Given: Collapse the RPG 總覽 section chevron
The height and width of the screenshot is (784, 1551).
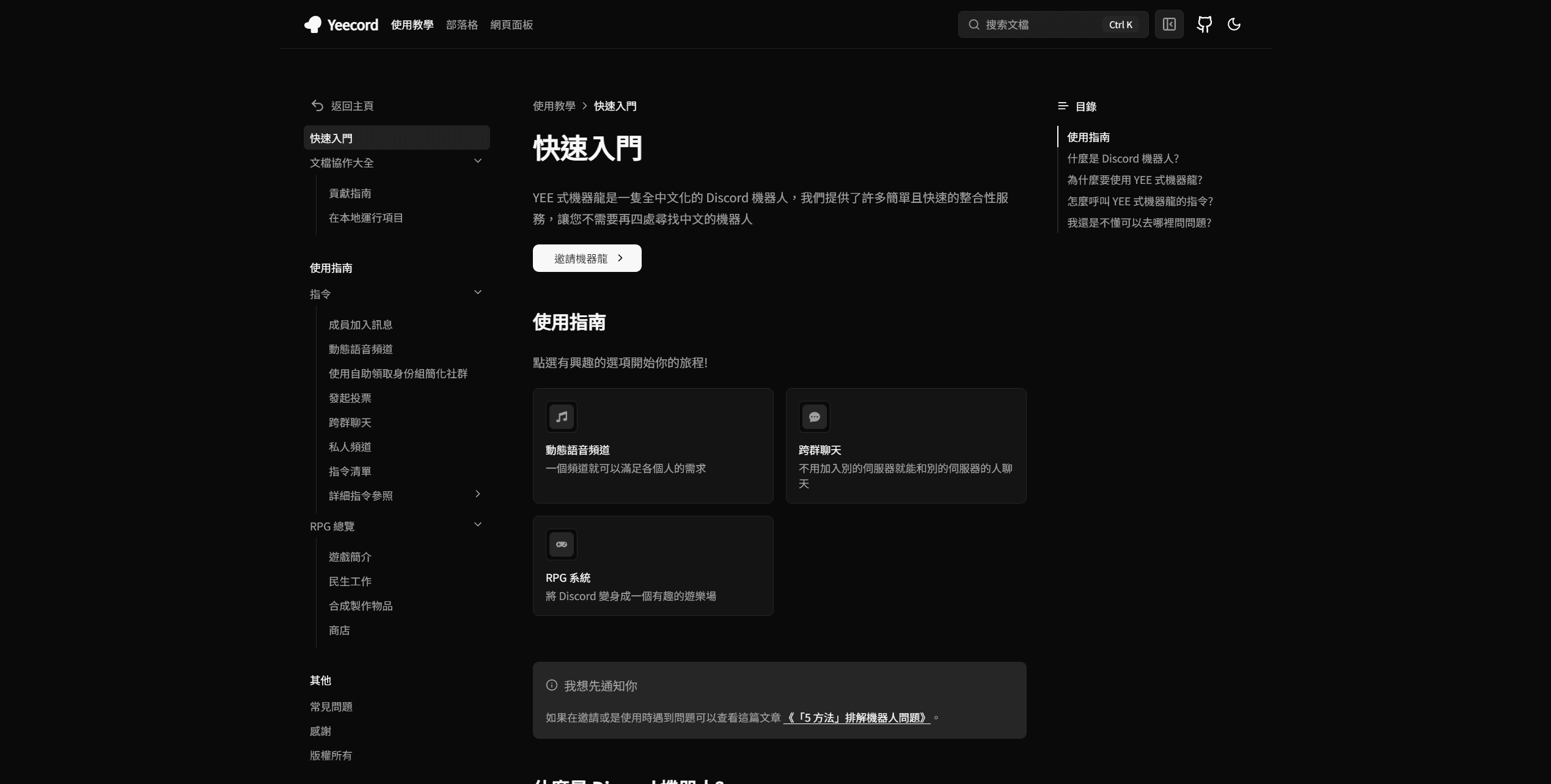Looking at the screenshot, I should 478,525.
